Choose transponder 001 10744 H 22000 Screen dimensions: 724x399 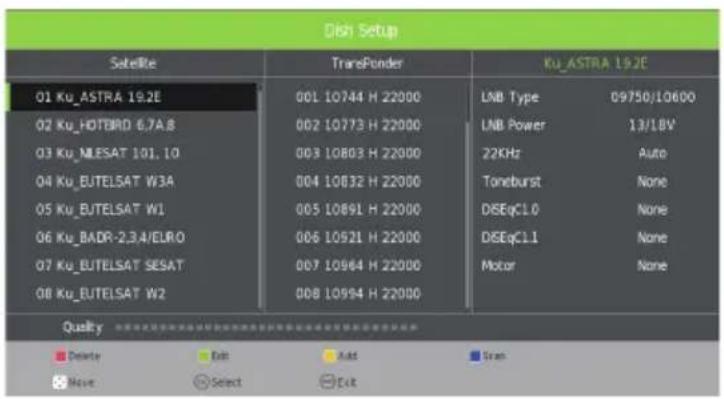358,97
